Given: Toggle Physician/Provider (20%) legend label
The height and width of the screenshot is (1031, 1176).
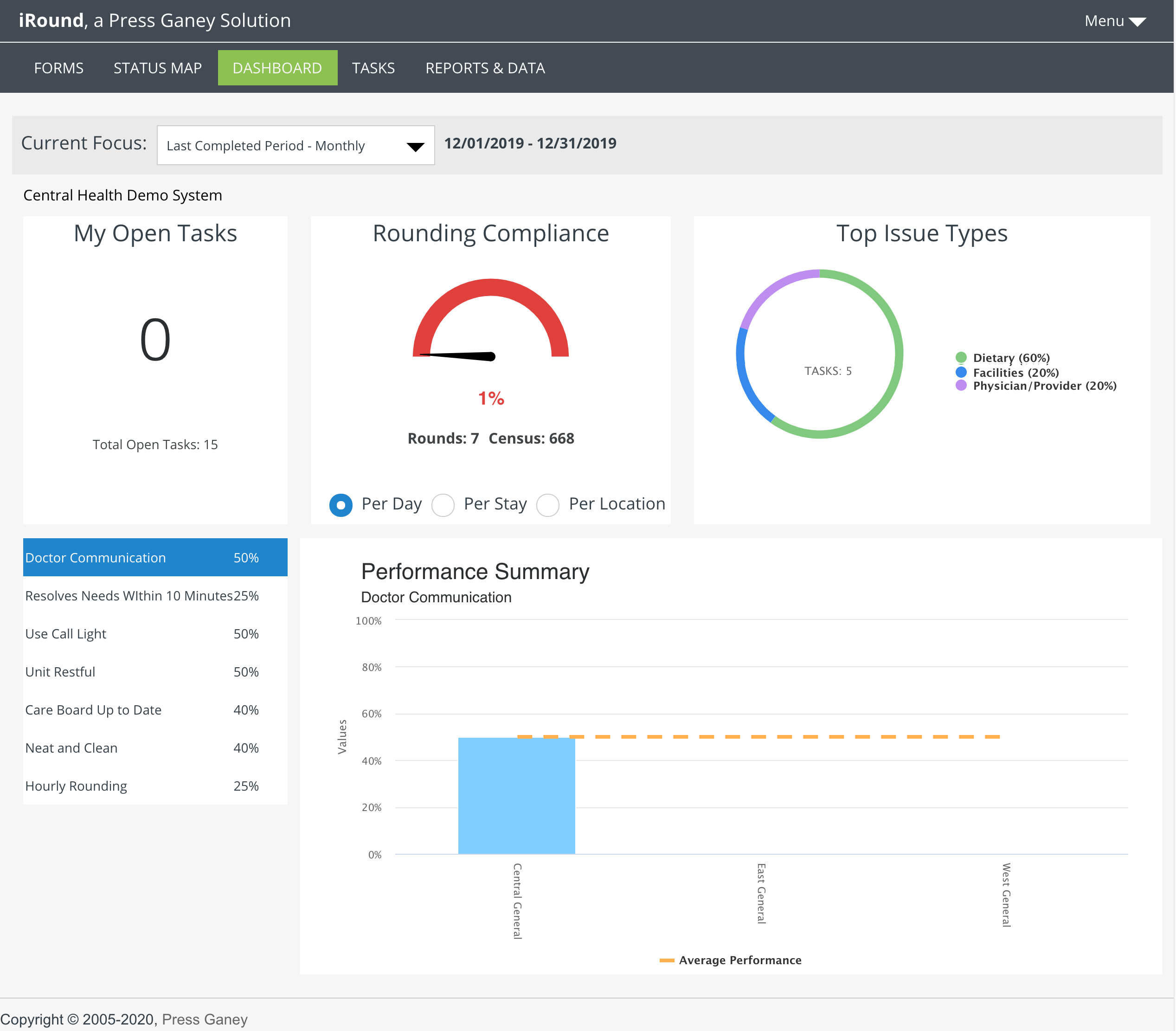Looking at the screenshot, I should (x=1045, y=386).
